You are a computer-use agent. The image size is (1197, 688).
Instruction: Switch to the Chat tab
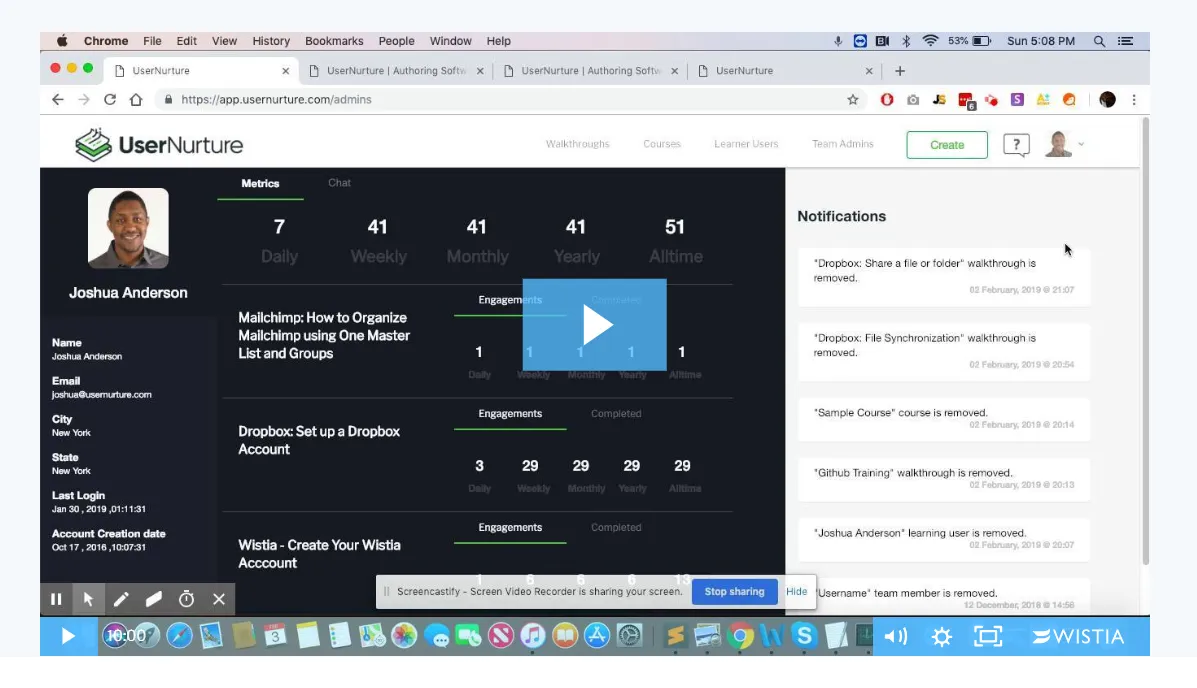[340, 182]
